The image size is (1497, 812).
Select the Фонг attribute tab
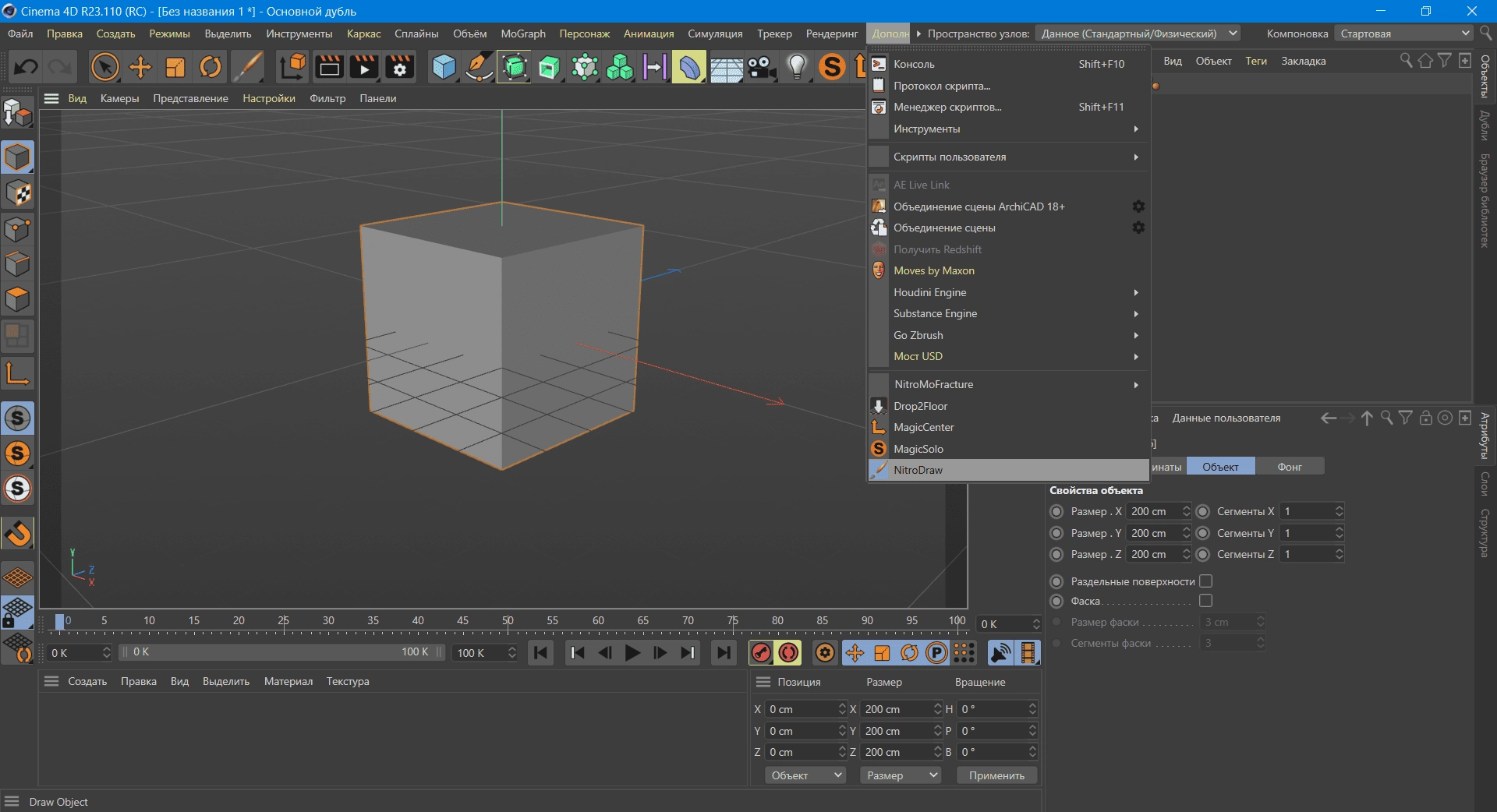point(1290,467)
